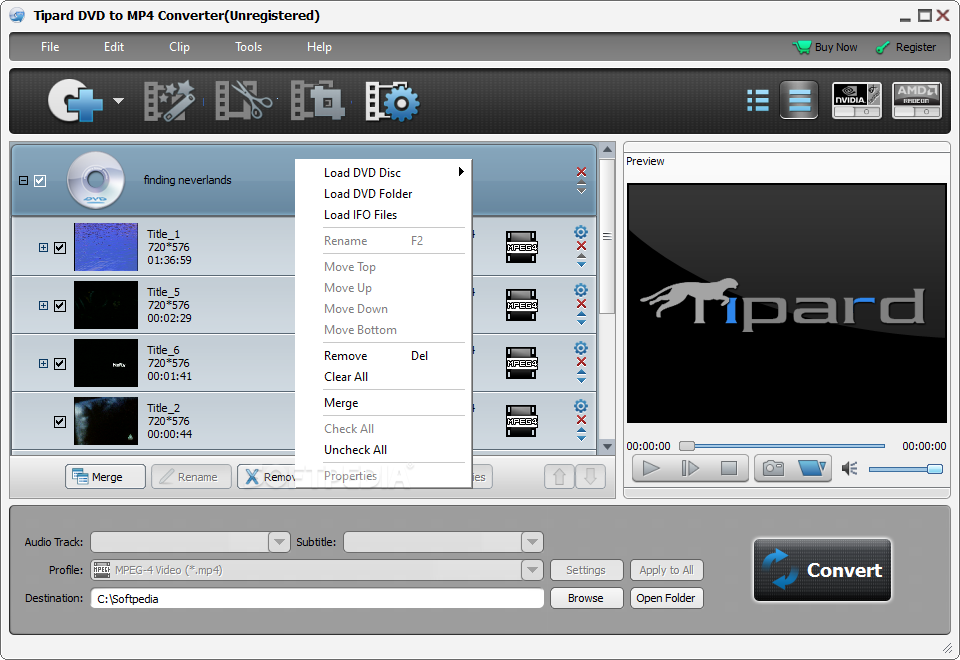This screenshot has height=660, width=960.
Task: Open the video Effect editing tool
Action: 170,100
